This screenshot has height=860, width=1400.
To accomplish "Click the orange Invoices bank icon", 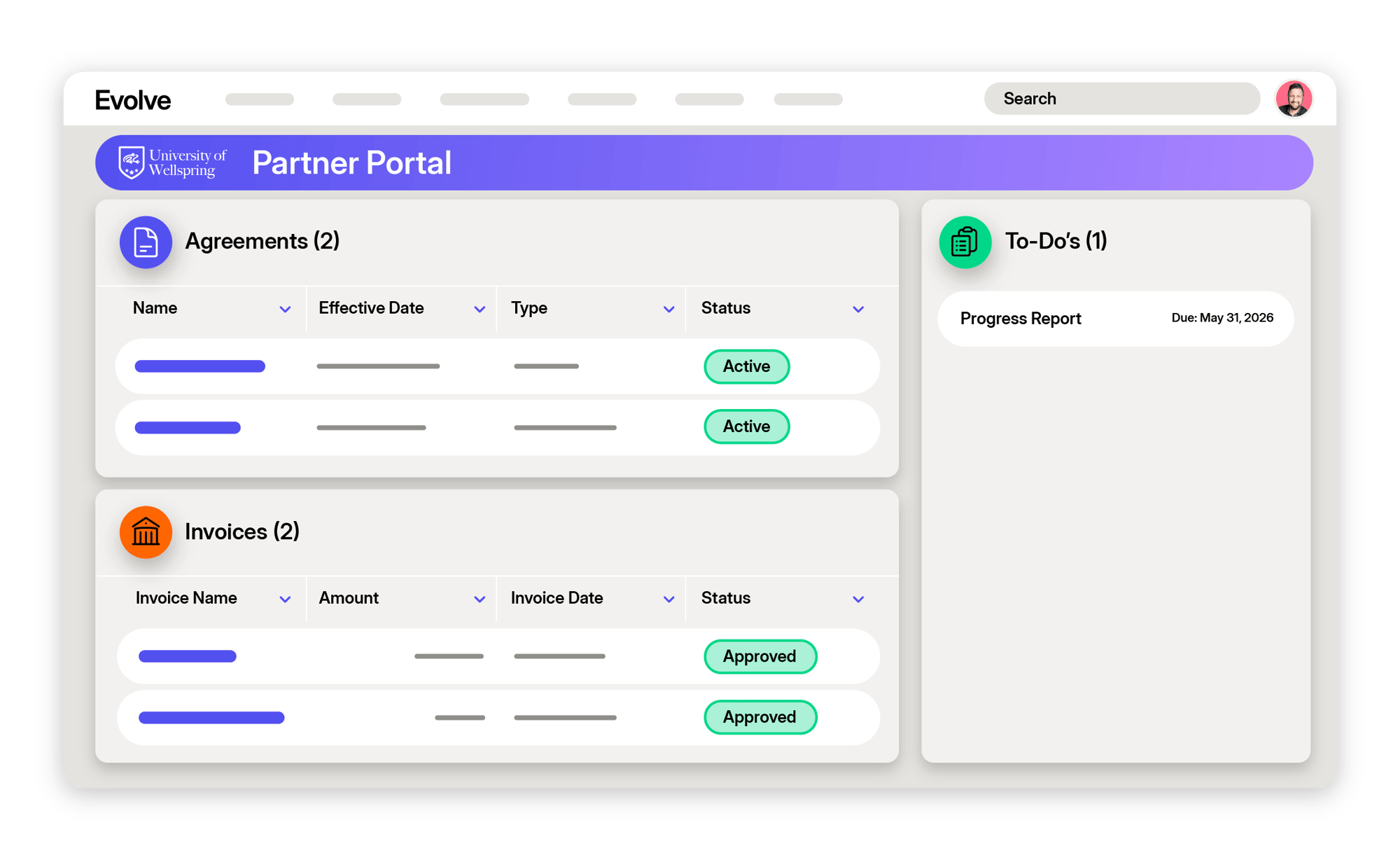I will point(146,532).
